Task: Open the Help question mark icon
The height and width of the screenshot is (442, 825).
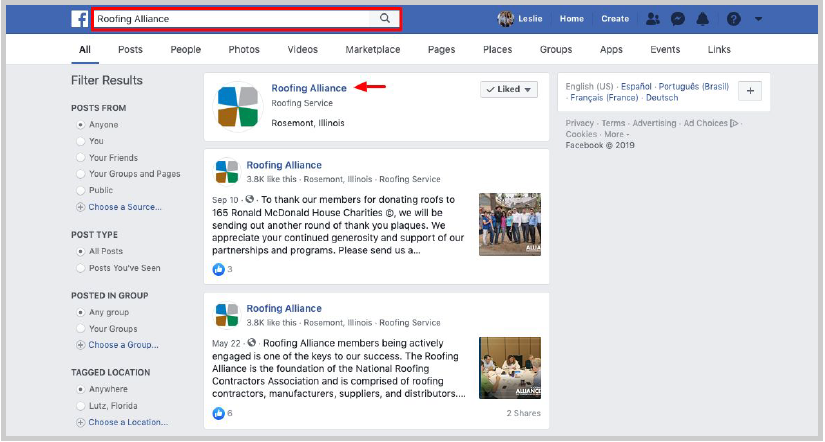Action: [x=733, y=19]
